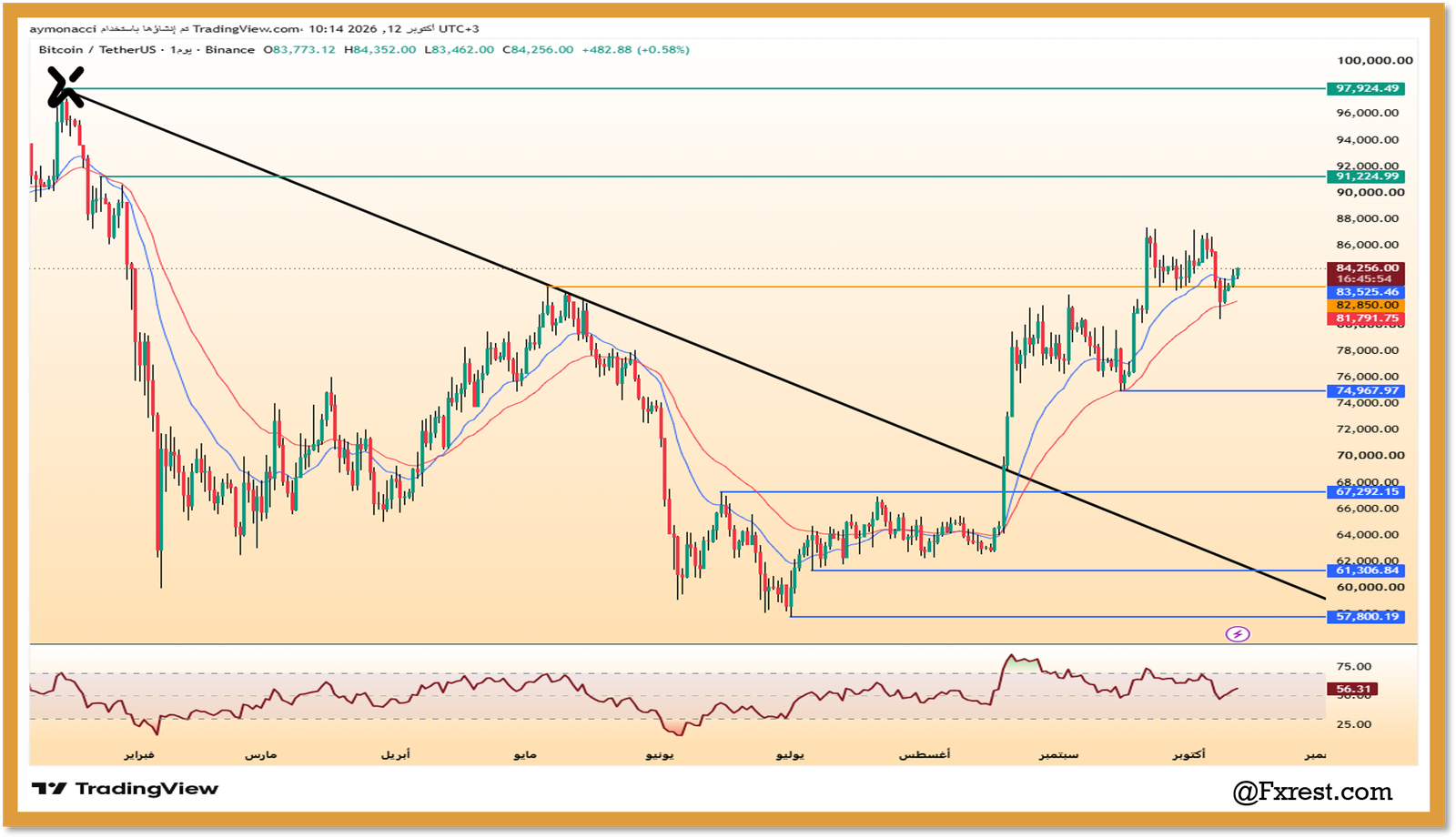Click the 88,000.00 price axis value
1456x838 pixels.
tap(1367, 218)
